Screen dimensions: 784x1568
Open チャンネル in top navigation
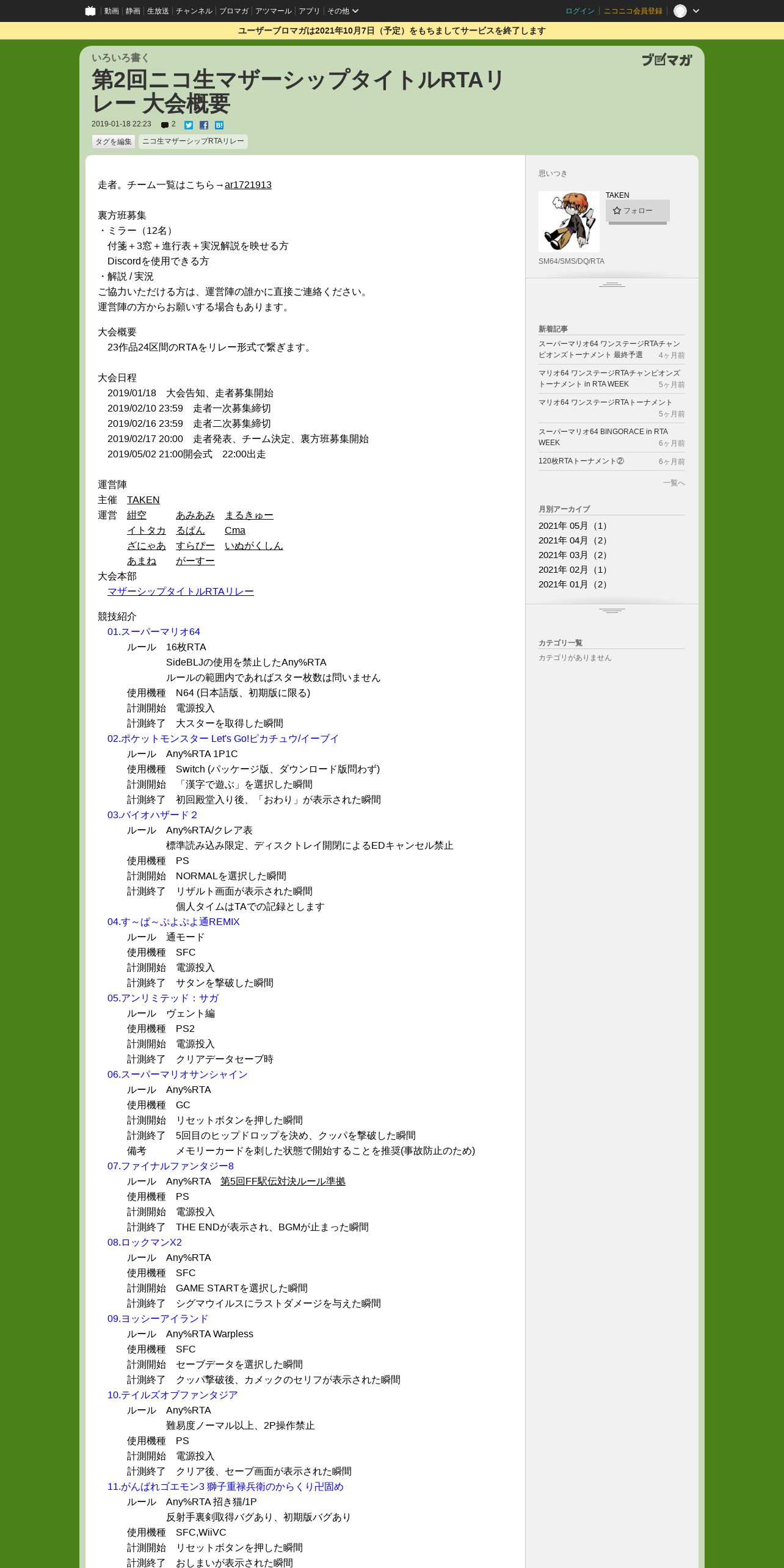coord(194,11)
